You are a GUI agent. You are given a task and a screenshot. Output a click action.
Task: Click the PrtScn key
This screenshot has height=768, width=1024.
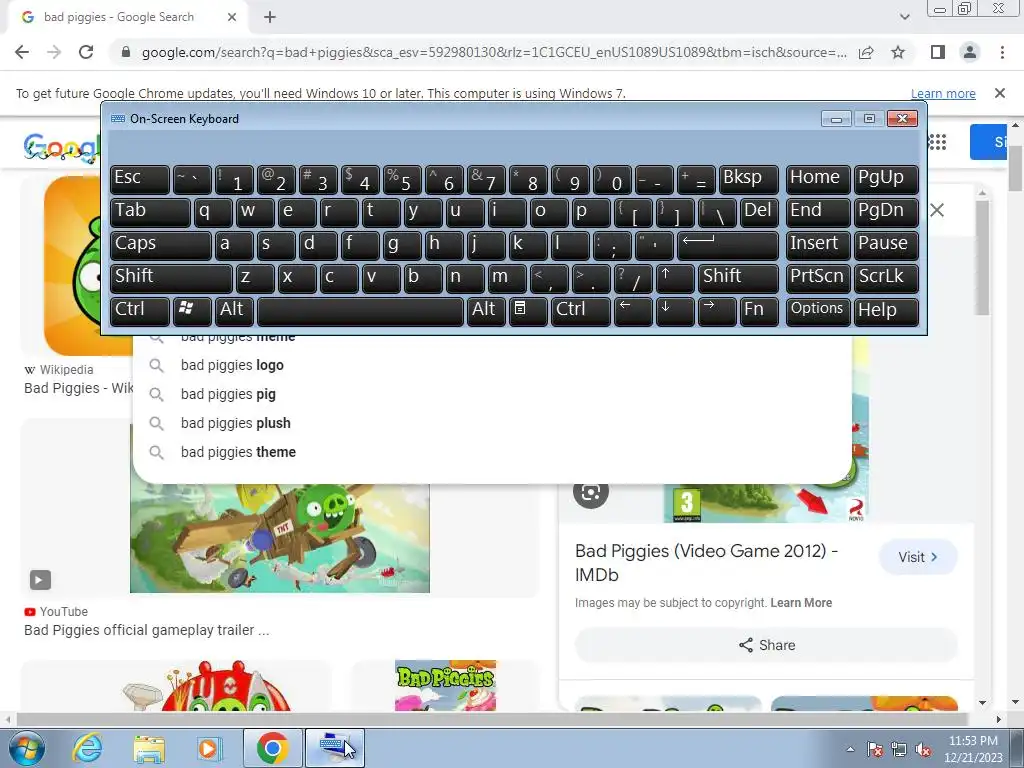point(818,278)
